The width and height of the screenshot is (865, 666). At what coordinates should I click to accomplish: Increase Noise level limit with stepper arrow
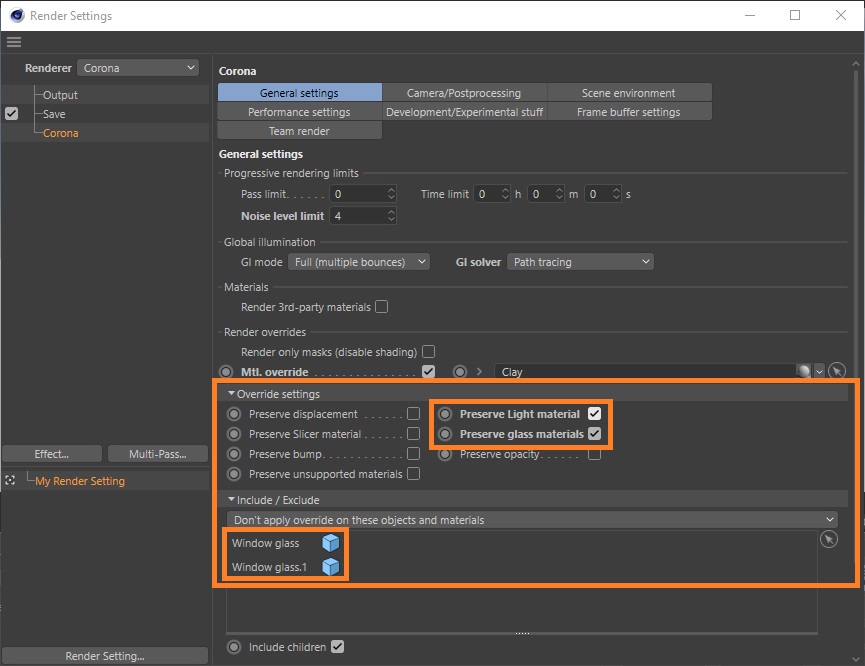tap(391, 212)
